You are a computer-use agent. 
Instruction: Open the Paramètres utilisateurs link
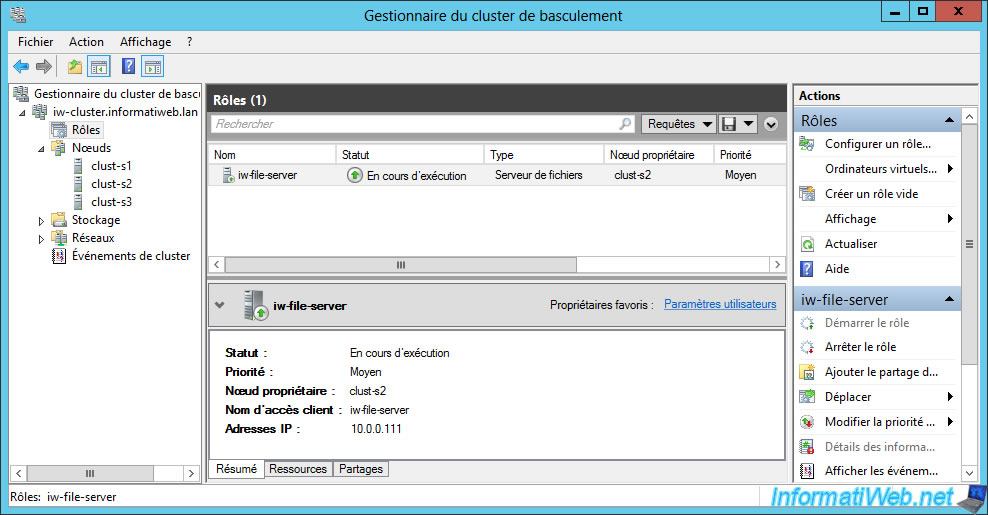[720, 304]
